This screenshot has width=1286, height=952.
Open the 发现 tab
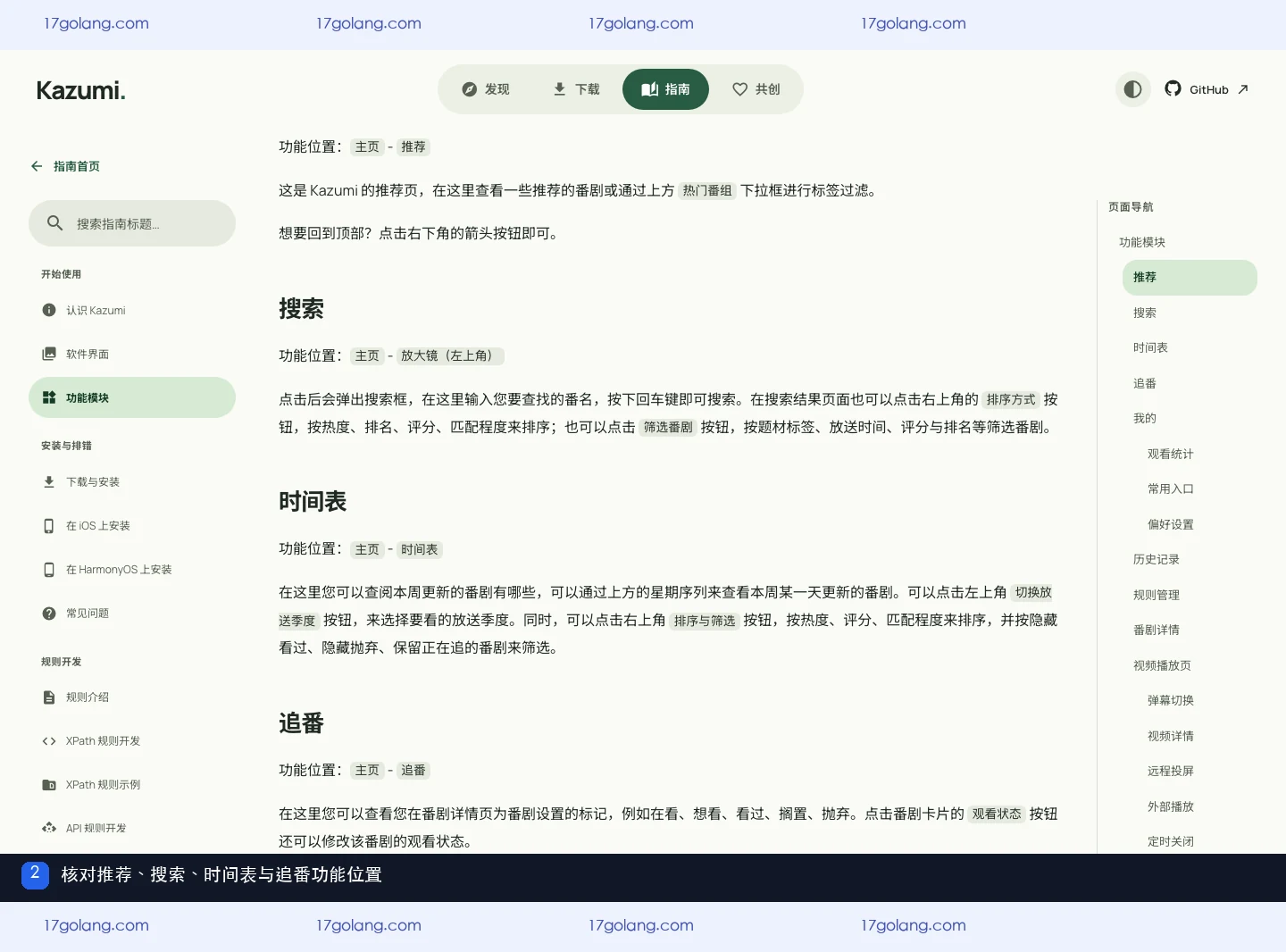point(485,89)
